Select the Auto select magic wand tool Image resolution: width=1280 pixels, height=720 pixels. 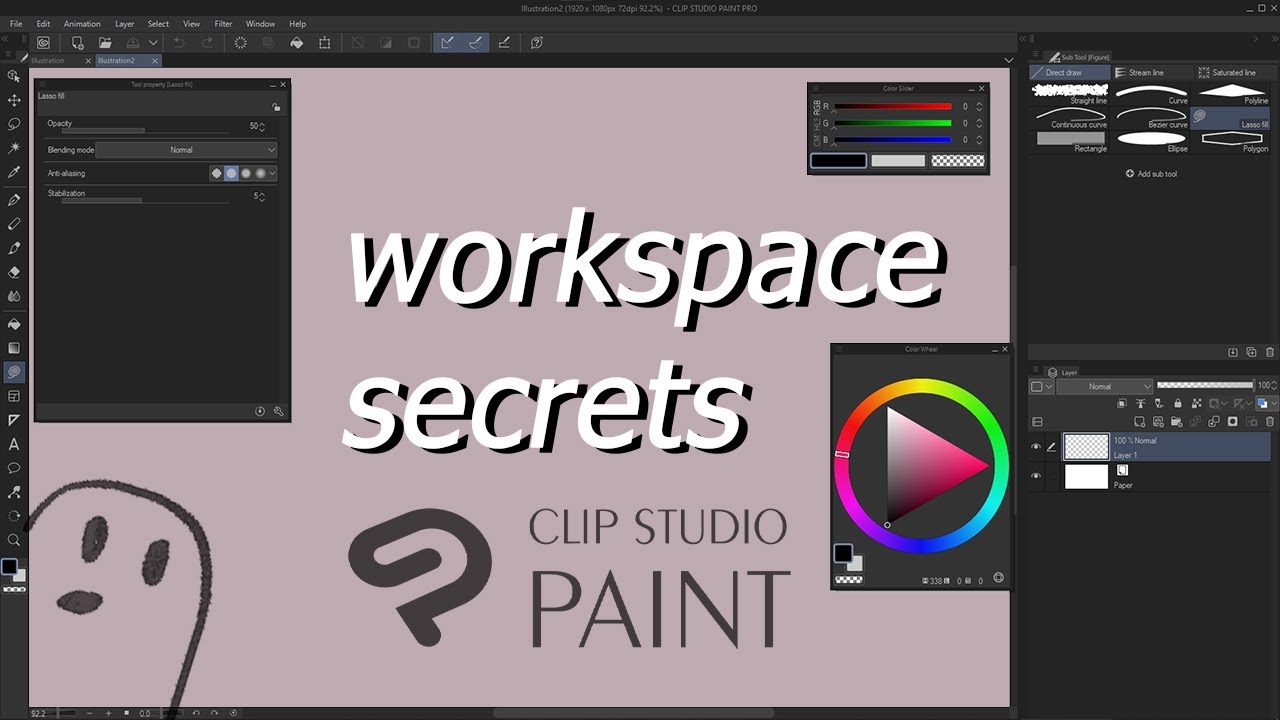(14, 148)
